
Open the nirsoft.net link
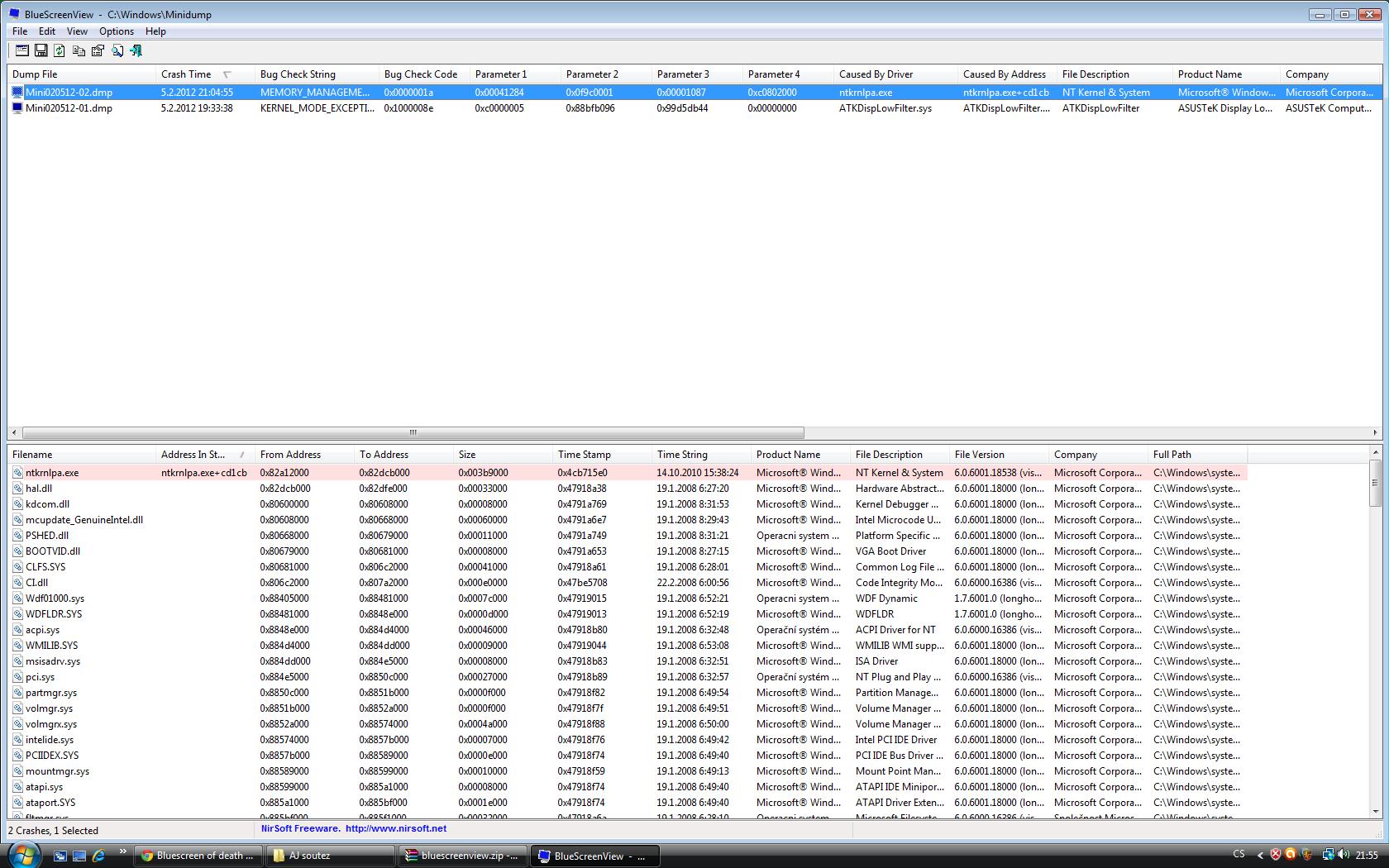[396, 828]
